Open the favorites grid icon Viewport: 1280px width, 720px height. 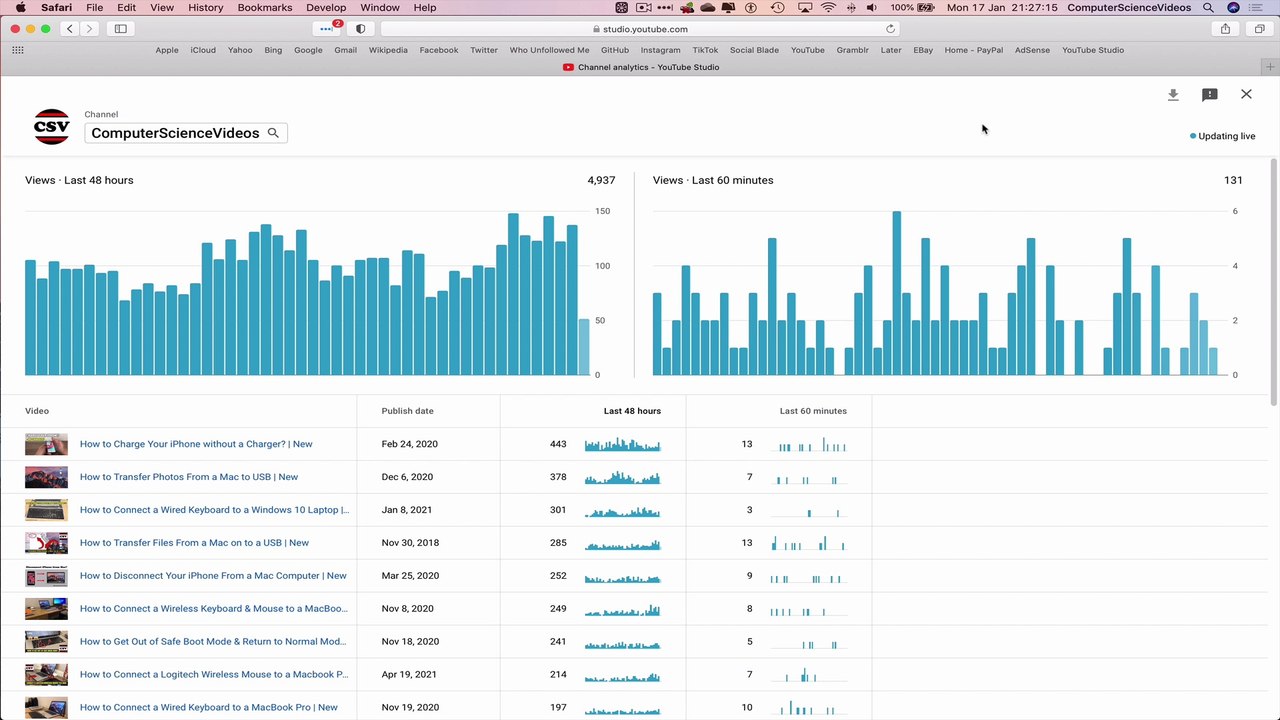17,50
